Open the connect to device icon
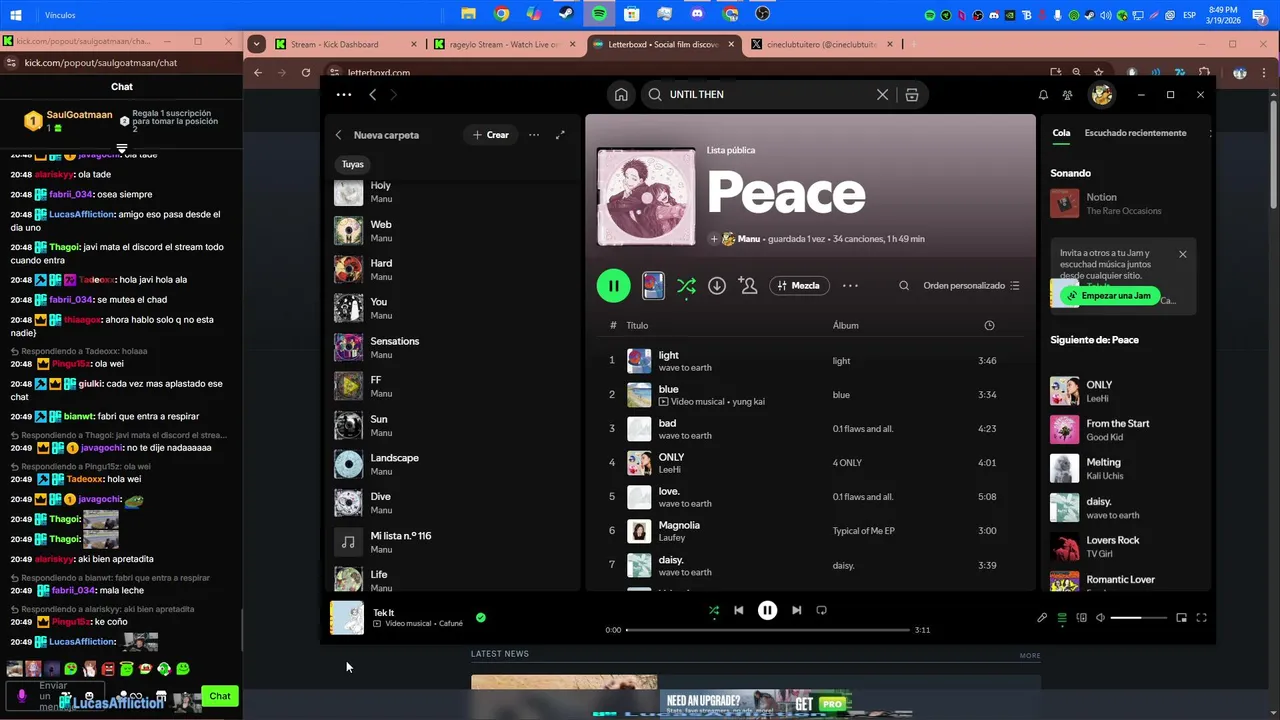Image resolution: width=1280 pixels, height=720 pixels. (1081, 618)
